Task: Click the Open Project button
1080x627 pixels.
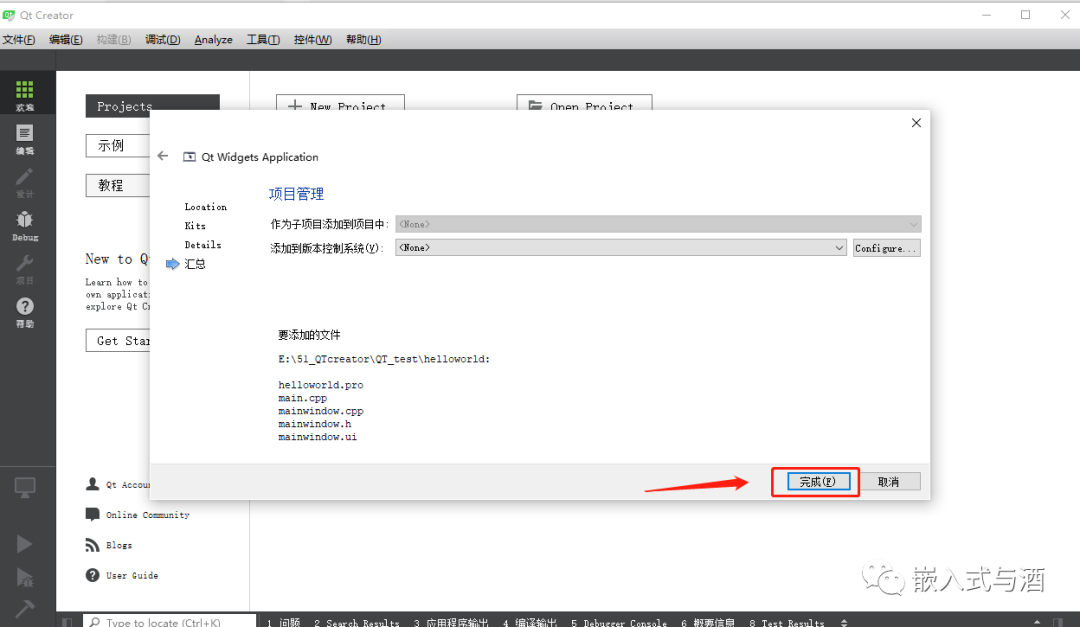Action: [584, 103]
